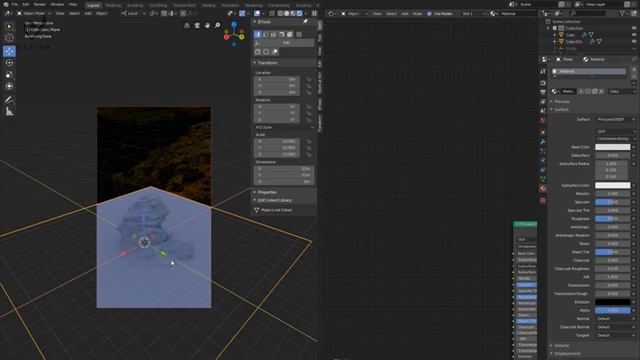The width and height of the screenshot is (640, 360).
Task: Open the Local transform orientation dropdown
Action: pos(133,13)
